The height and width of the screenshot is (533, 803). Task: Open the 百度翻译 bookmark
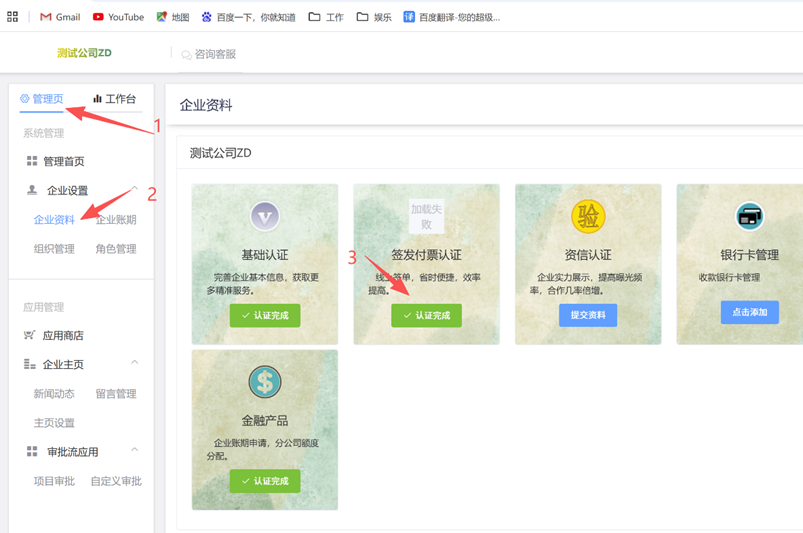tap(451, 17)
